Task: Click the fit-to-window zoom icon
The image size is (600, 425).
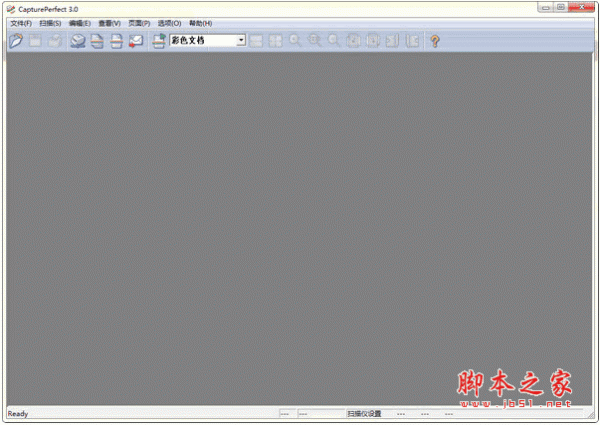Action: tap(315, 41)
